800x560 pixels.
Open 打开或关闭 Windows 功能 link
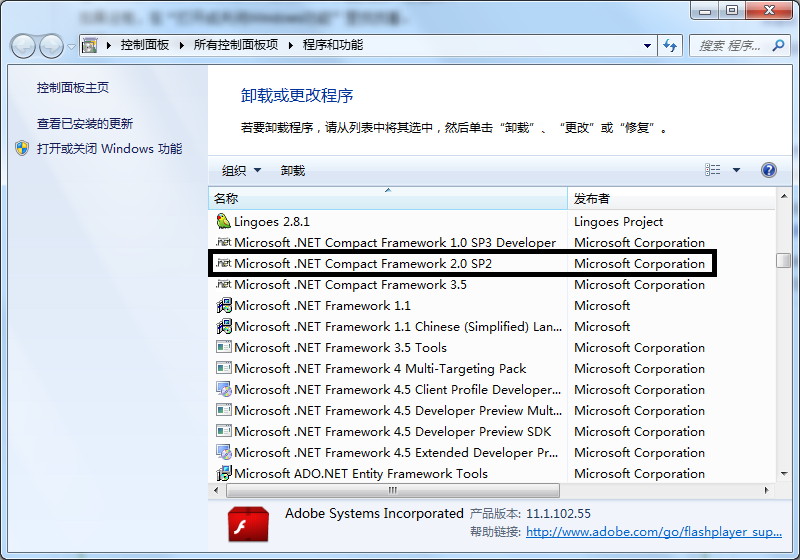(x=109, y=148)
